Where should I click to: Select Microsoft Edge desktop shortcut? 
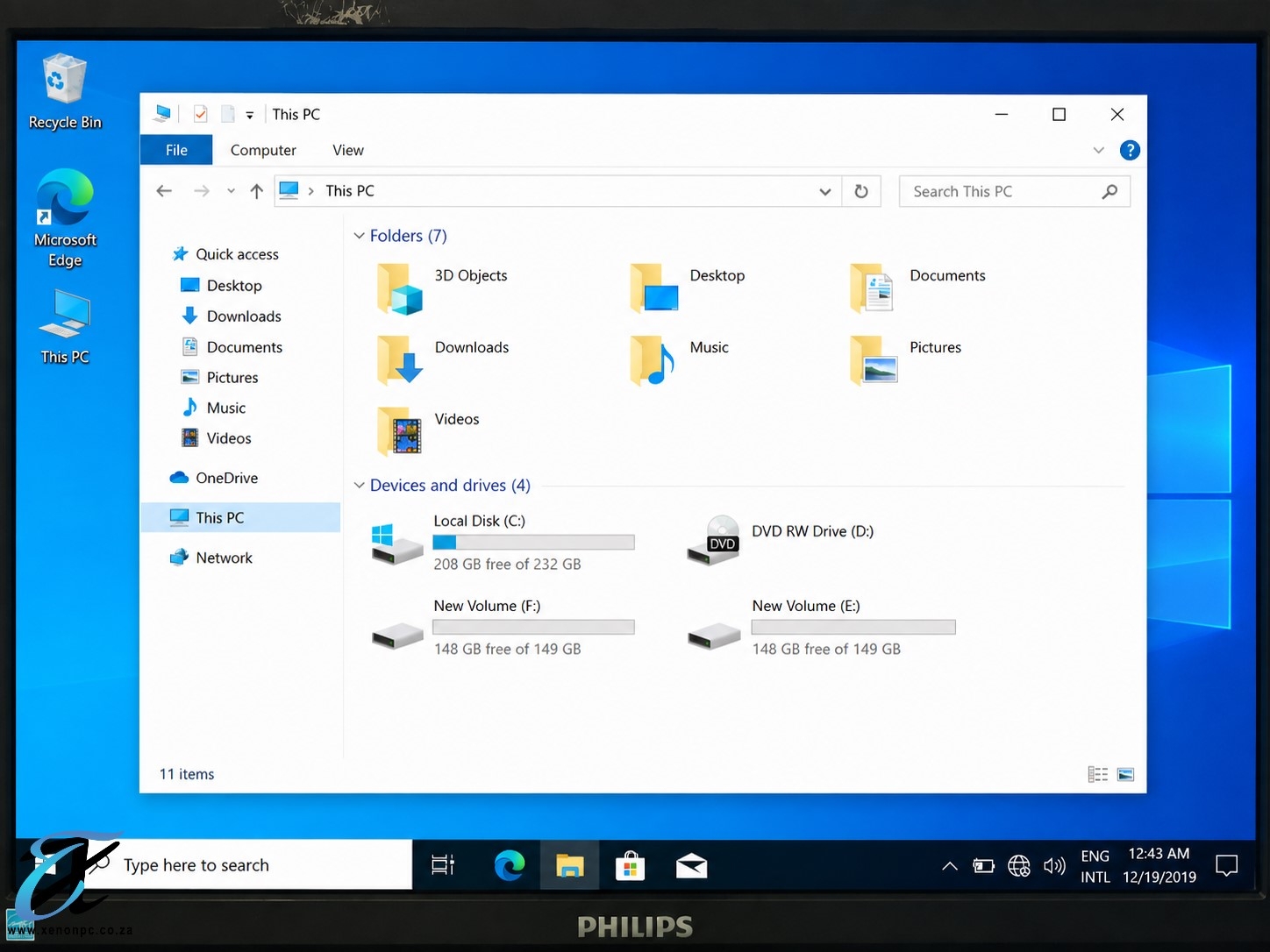tap(65, 218)
